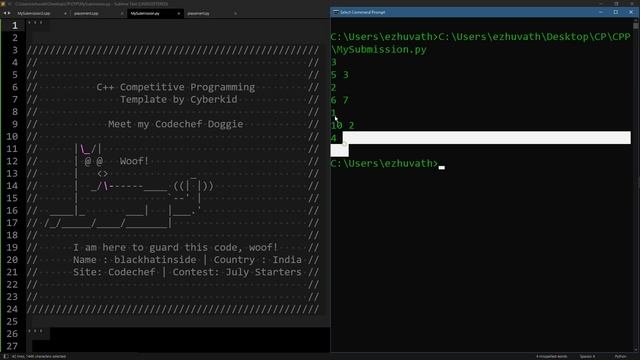Click the next-tab arrow in Sublime tab bar

tap(9, 13)
